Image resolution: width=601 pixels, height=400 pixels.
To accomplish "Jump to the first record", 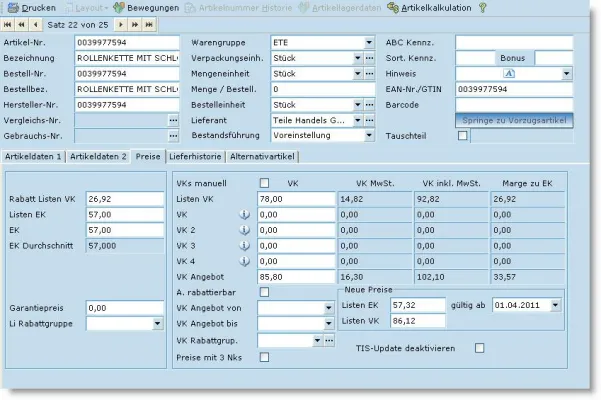I will [x=9, y=22].
